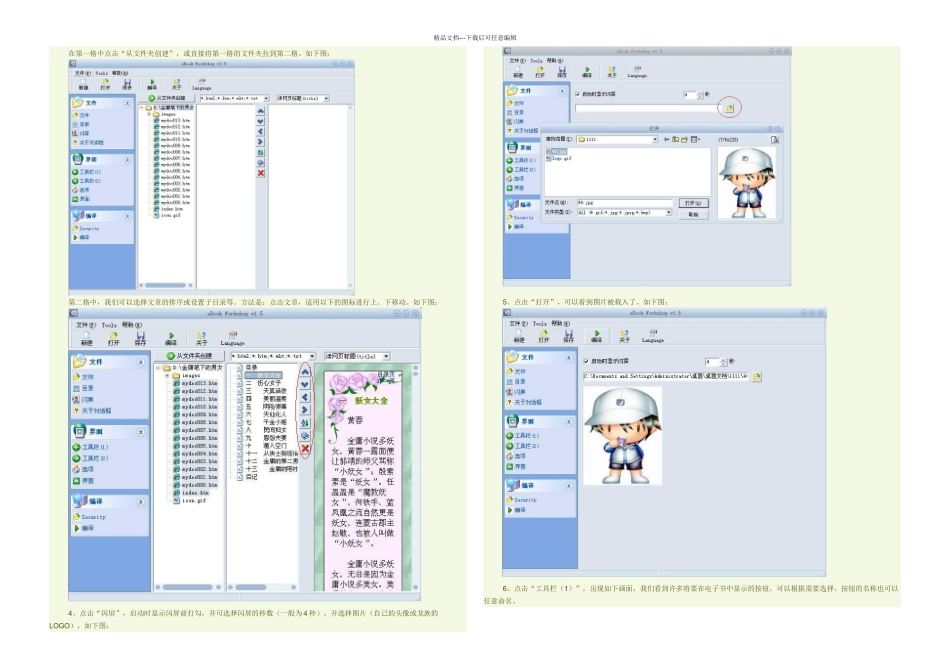Click move-down arrow in the rose-preview window
Screen dimensions: 950x672
pos(305,384)
